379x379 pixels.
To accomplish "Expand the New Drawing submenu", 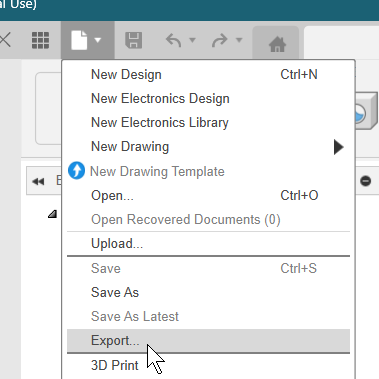I will (x=208, y=147).
